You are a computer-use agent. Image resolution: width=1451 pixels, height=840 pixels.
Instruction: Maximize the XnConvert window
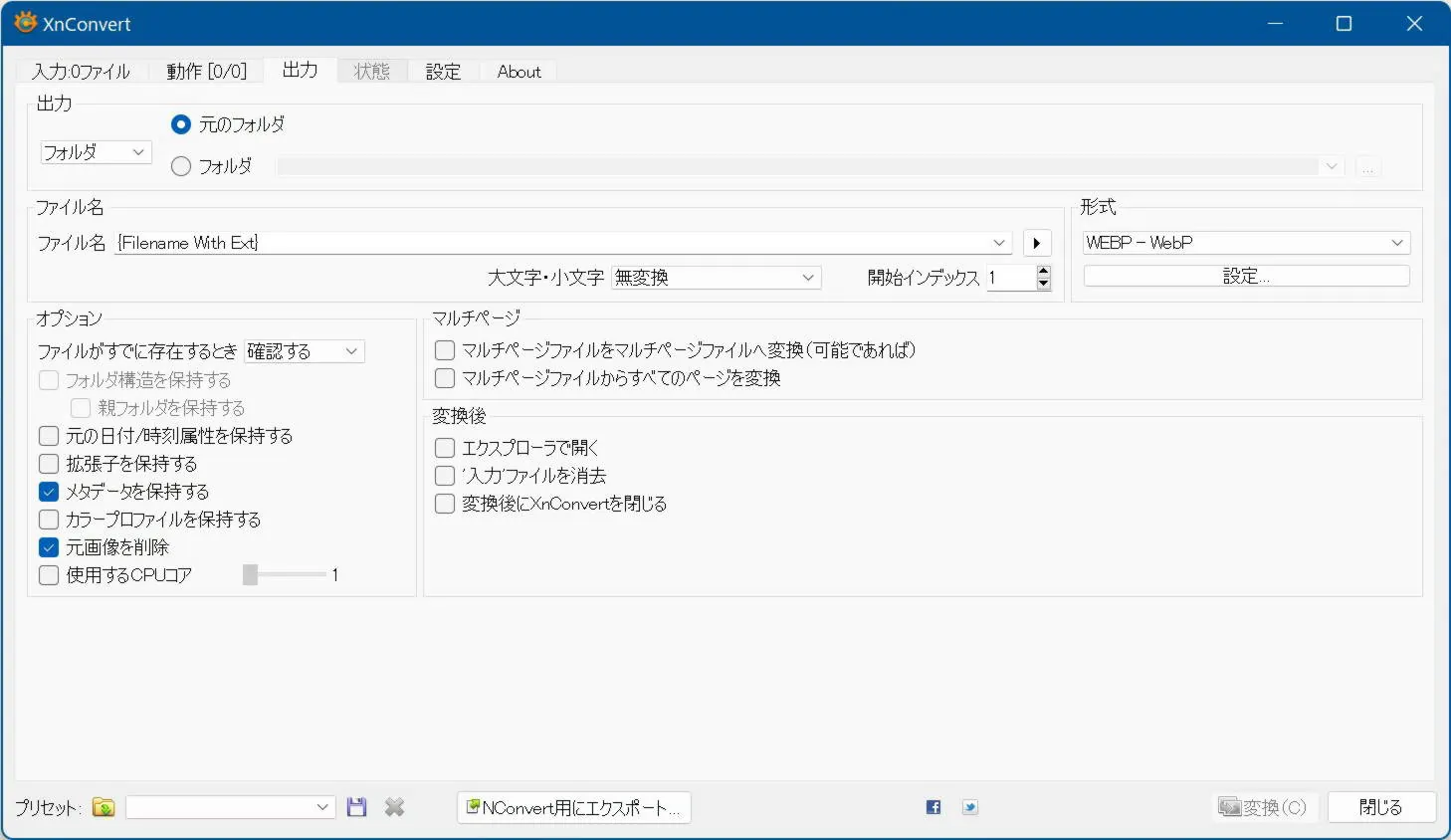click(x=1344, y=24)
